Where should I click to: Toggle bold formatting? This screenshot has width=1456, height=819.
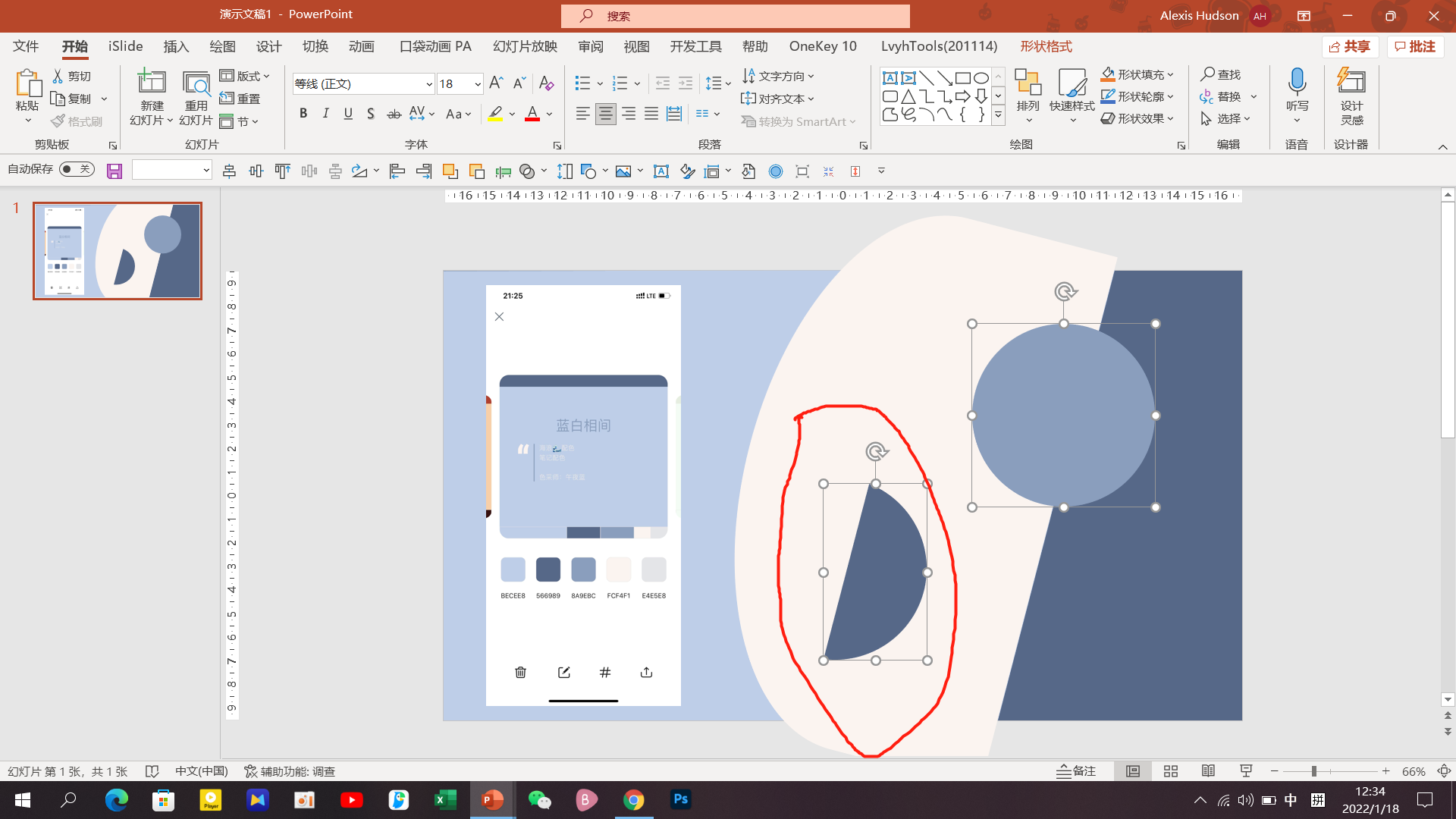(303, 114)
